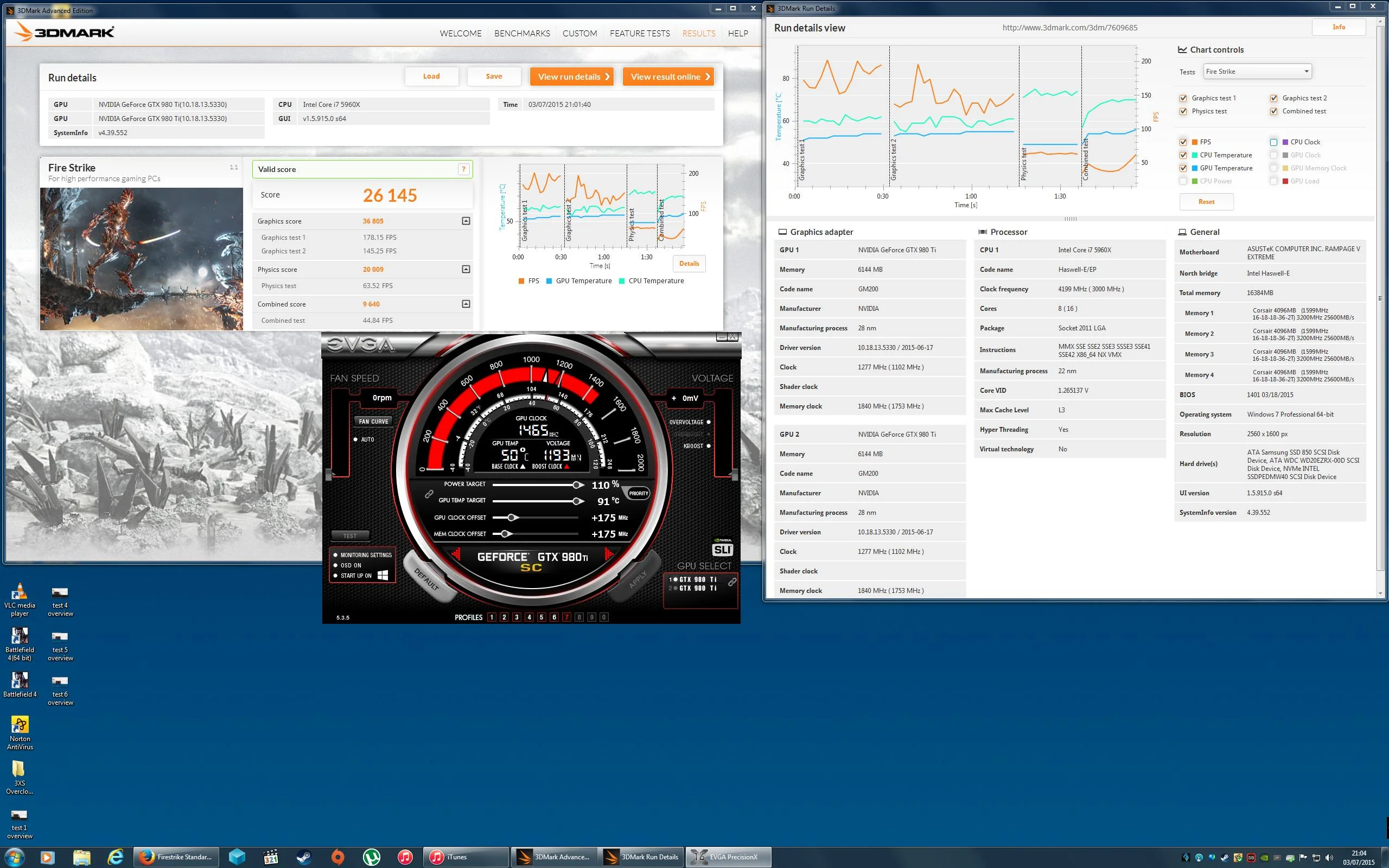Click the left red arrow beside GeForce GTX 980Ti
The image size is (1389, 868).
click(456, 554)
